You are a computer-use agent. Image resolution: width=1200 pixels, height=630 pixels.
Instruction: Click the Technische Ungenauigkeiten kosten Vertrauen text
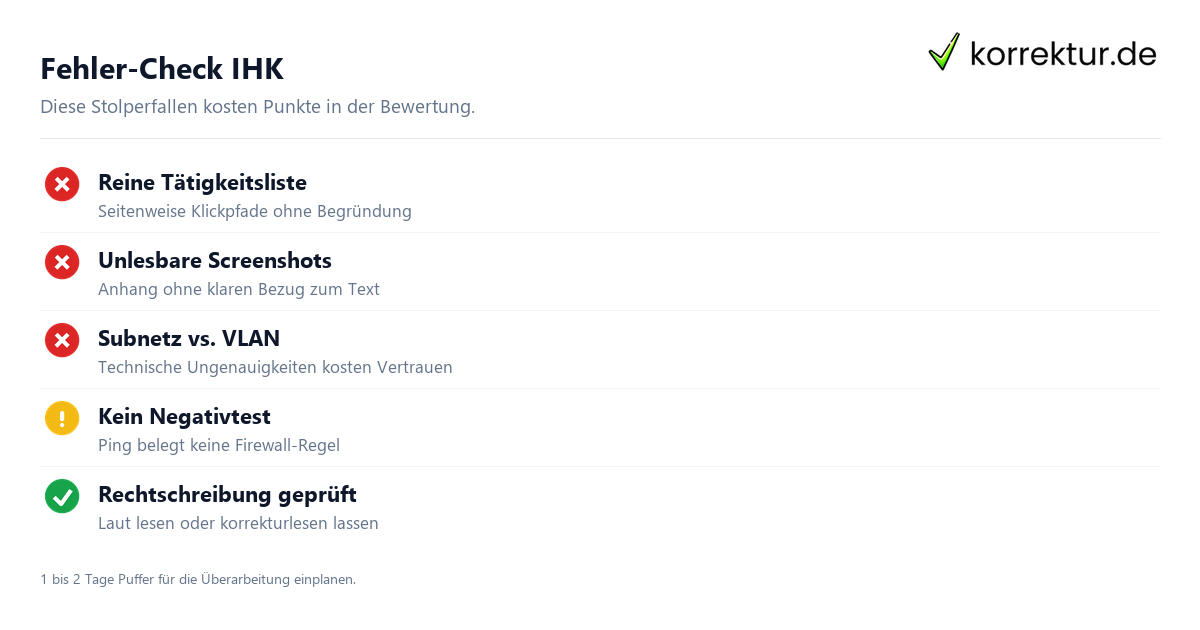point(275,368)
